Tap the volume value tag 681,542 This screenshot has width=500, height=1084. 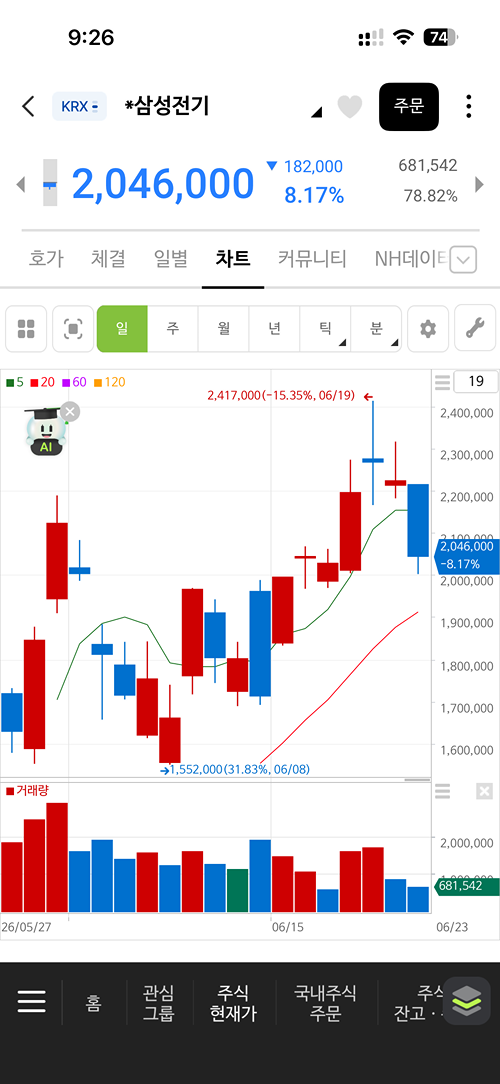click(x=467, y=885)
